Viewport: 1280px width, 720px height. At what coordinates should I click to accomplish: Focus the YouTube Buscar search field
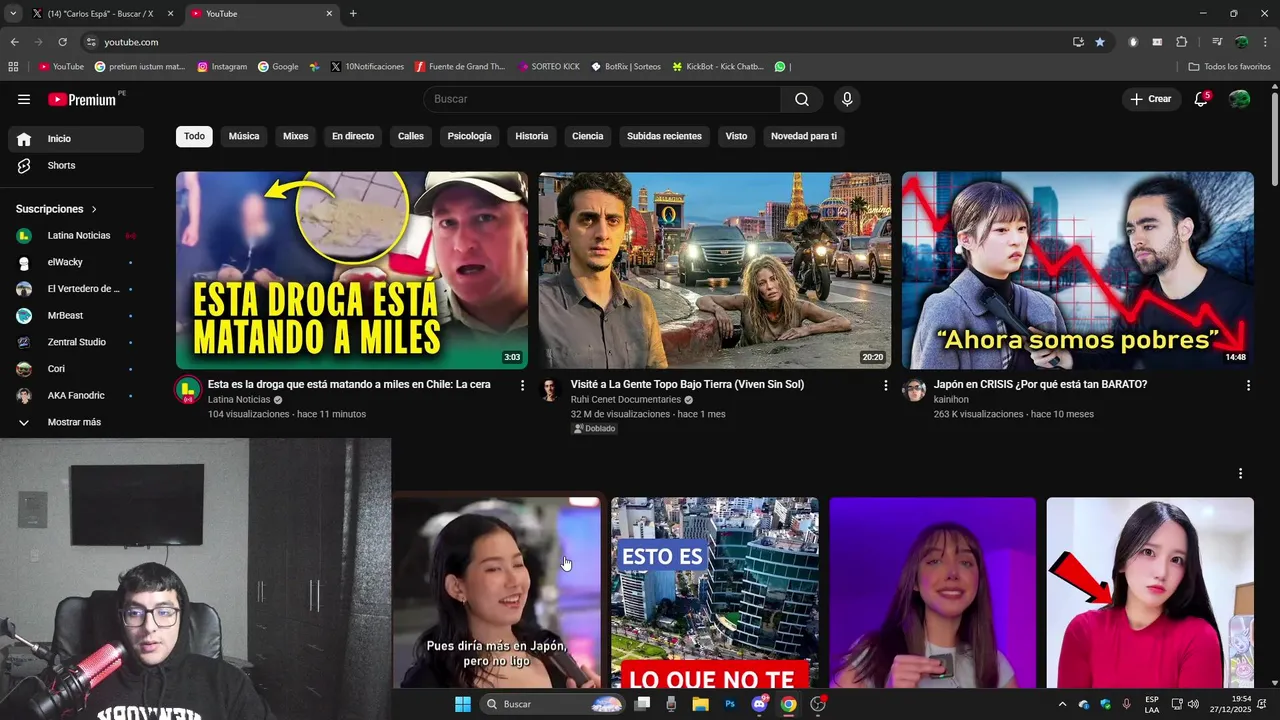602,99
